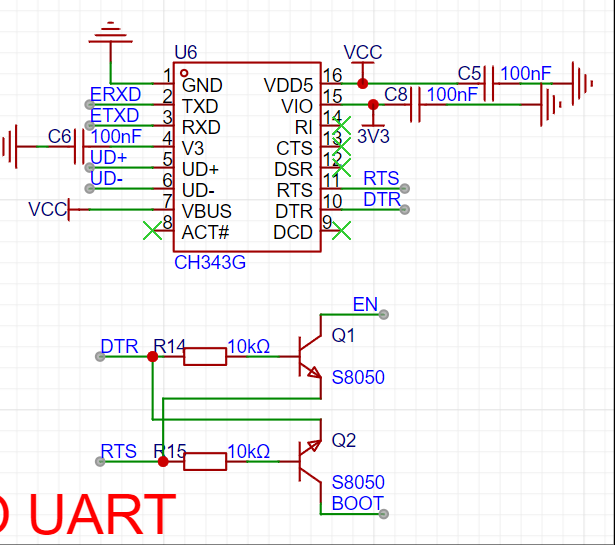Click the no-connect mark on RI pin 14
This screenshot has height=545, width=615.
[x=341, y=125]
